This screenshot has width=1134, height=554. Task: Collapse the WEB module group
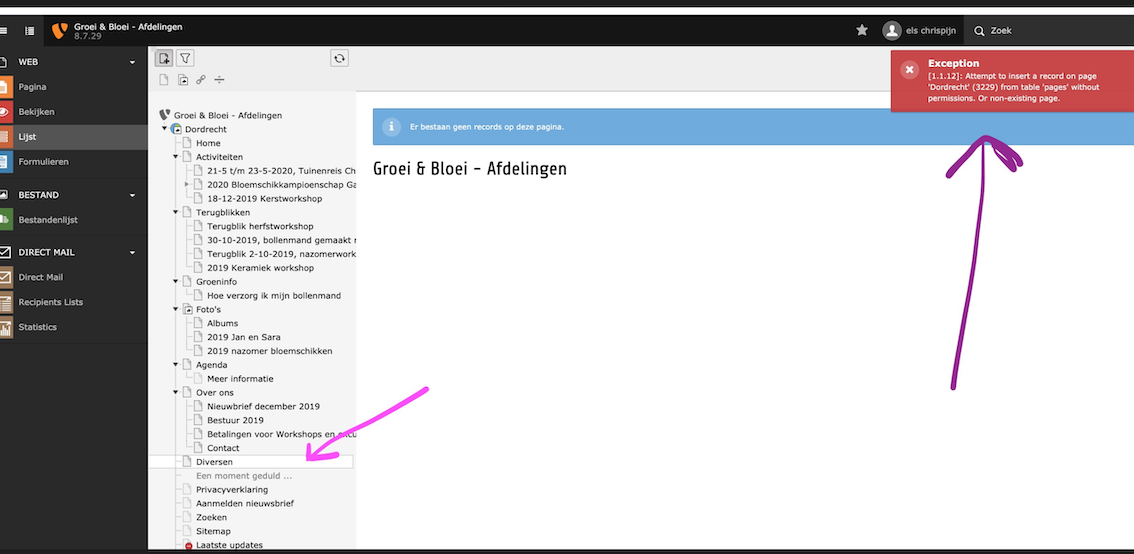pos(132,63)
